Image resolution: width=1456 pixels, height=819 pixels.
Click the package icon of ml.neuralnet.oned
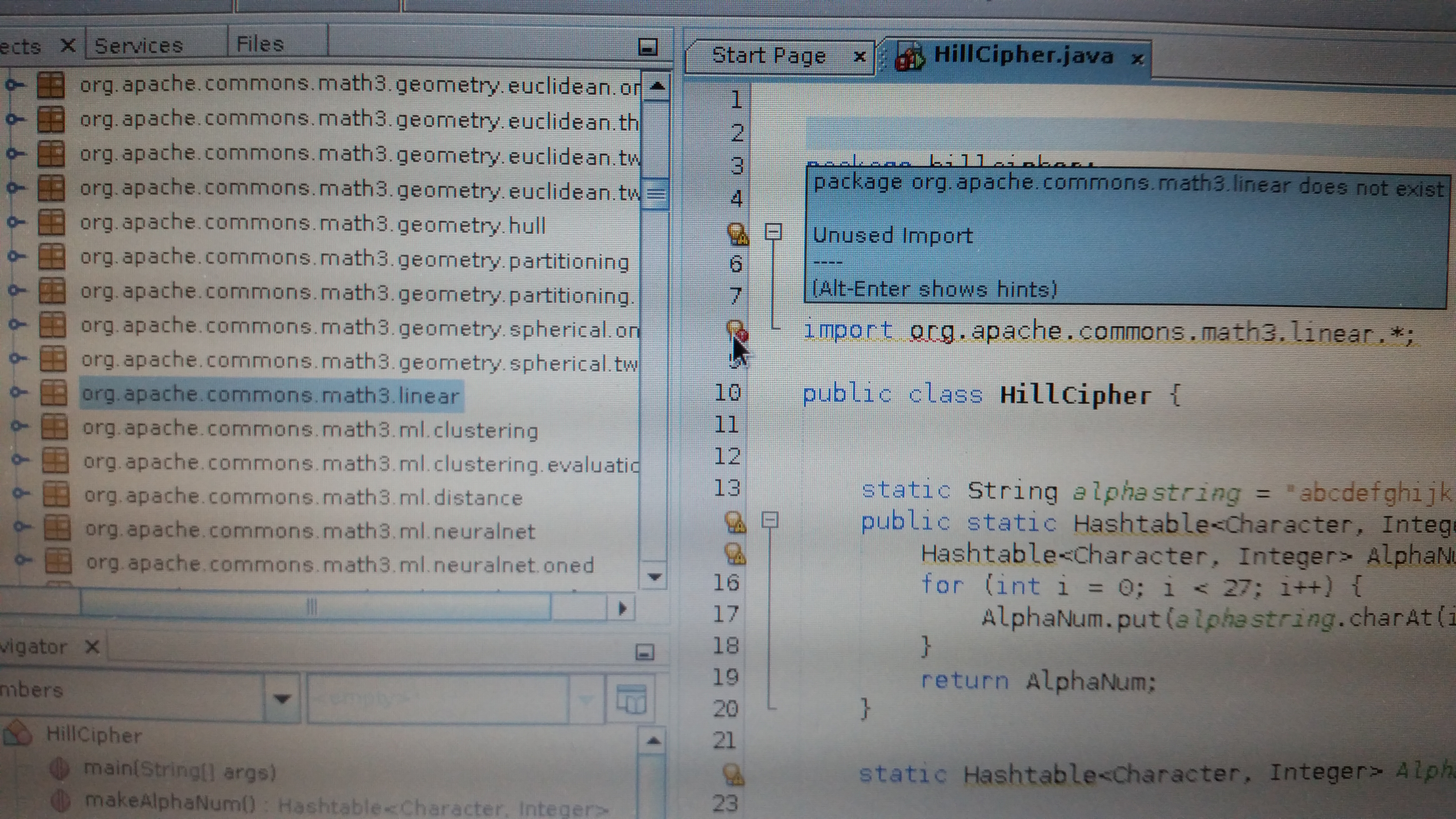[x=59, y=561]
